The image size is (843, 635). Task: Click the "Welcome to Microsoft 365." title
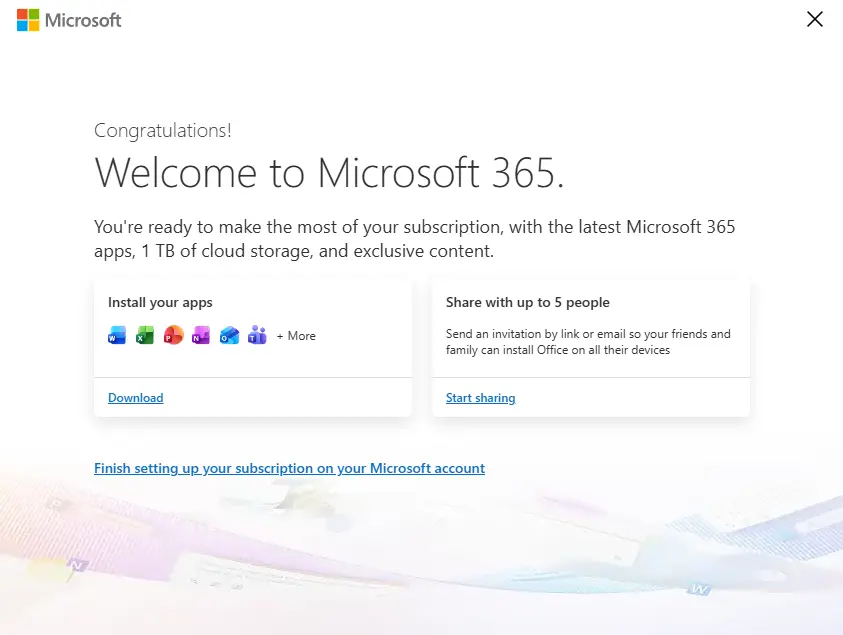329,173
